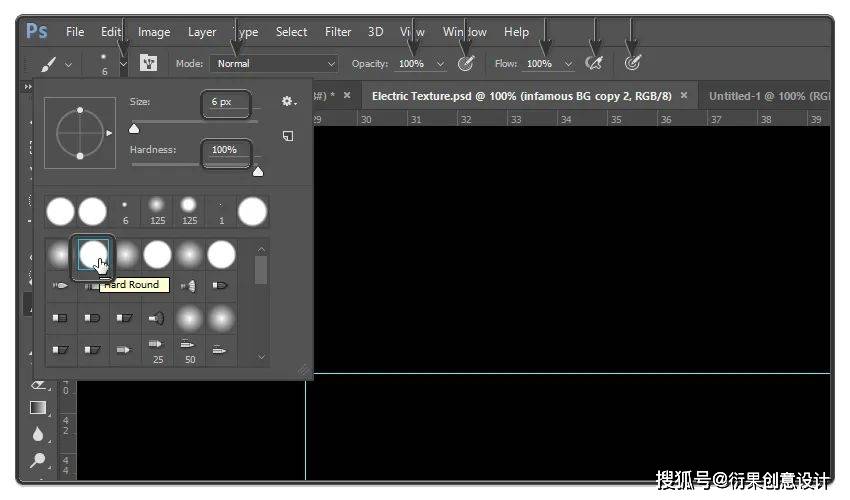Screen dimensions: 850x500
Task: Select the Dodge tool
Action: point(38,460)
